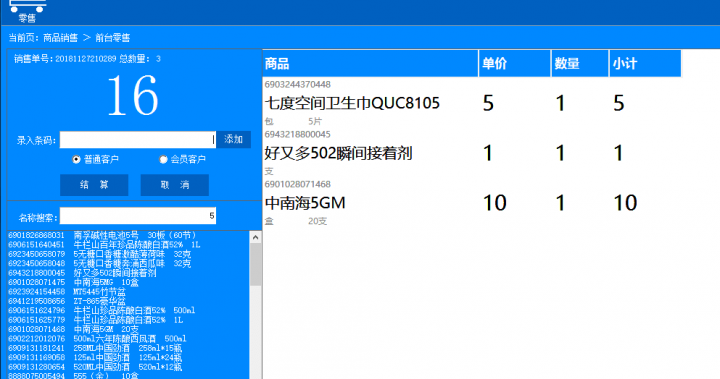Focus the 录入条码 barcode input field
Image resolution: width=720 pixels, height=379 pixels.
click(x=138, y=140)
